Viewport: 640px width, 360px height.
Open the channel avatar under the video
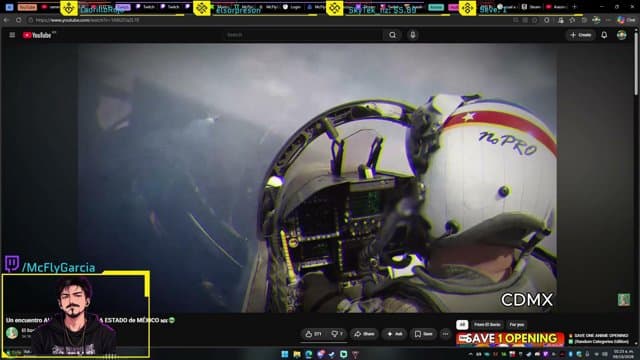[12, 333]
